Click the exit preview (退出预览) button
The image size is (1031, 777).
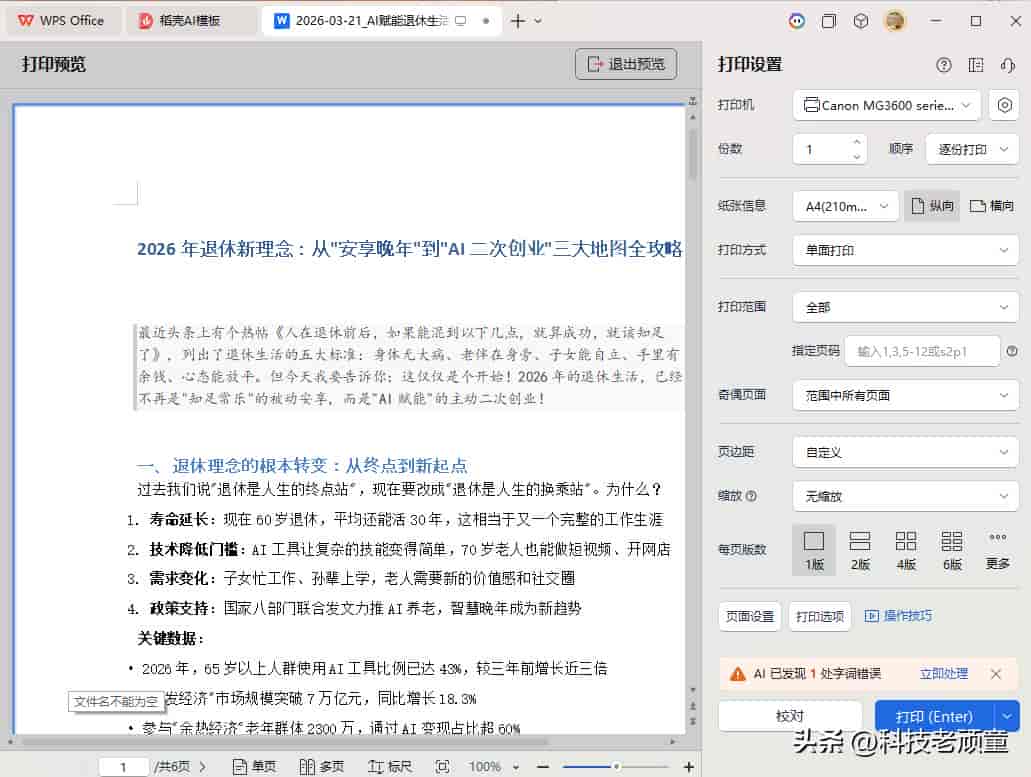point(626,64)
